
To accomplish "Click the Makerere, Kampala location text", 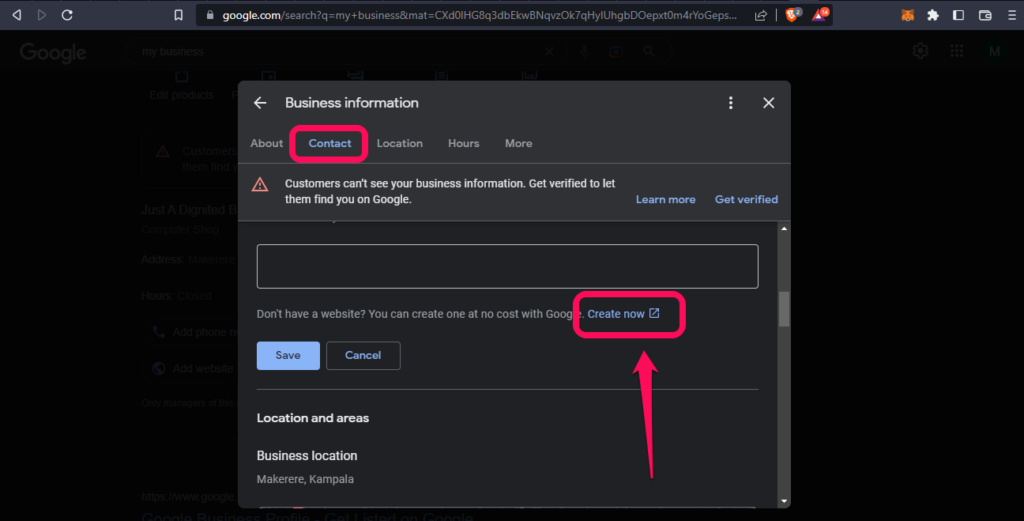I will 305,479.
